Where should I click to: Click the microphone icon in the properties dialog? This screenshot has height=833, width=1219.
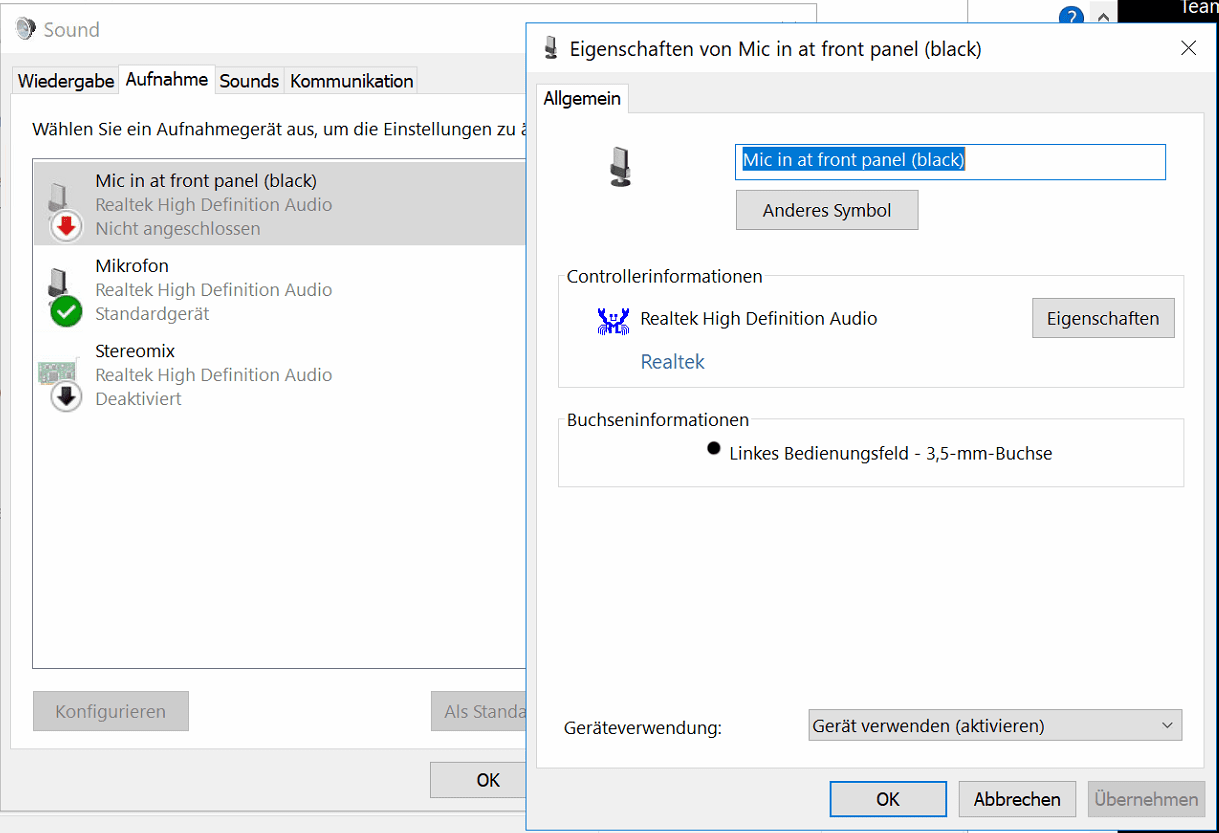621,166
